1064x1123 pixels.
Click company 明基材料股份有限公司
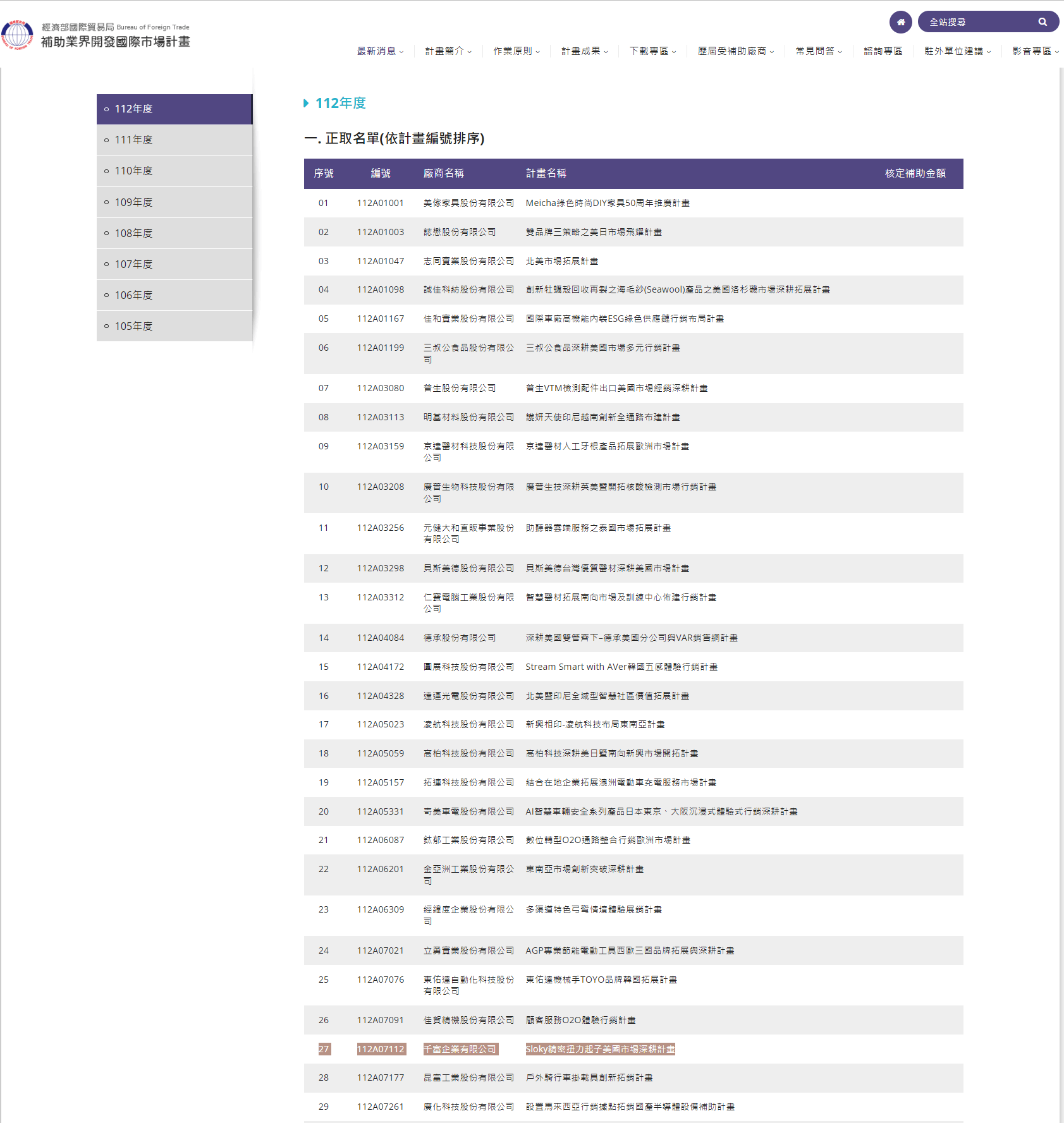469,417
